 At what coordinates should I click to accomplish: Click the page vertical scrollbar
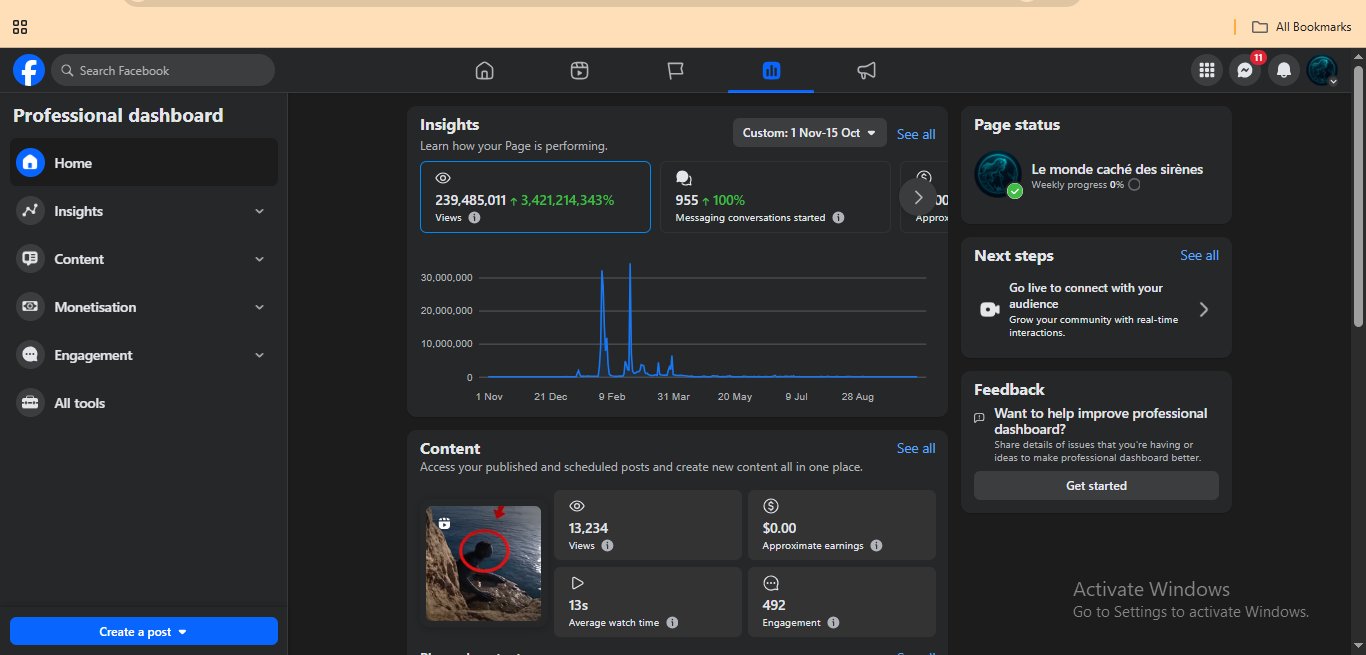(1358, 196)
